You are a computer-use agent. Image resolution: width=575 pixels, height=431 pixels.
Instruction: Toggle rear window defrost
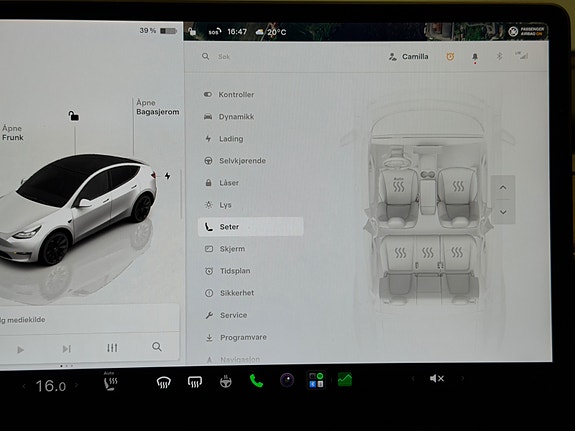pyautogui.click(x=195, y=382)
